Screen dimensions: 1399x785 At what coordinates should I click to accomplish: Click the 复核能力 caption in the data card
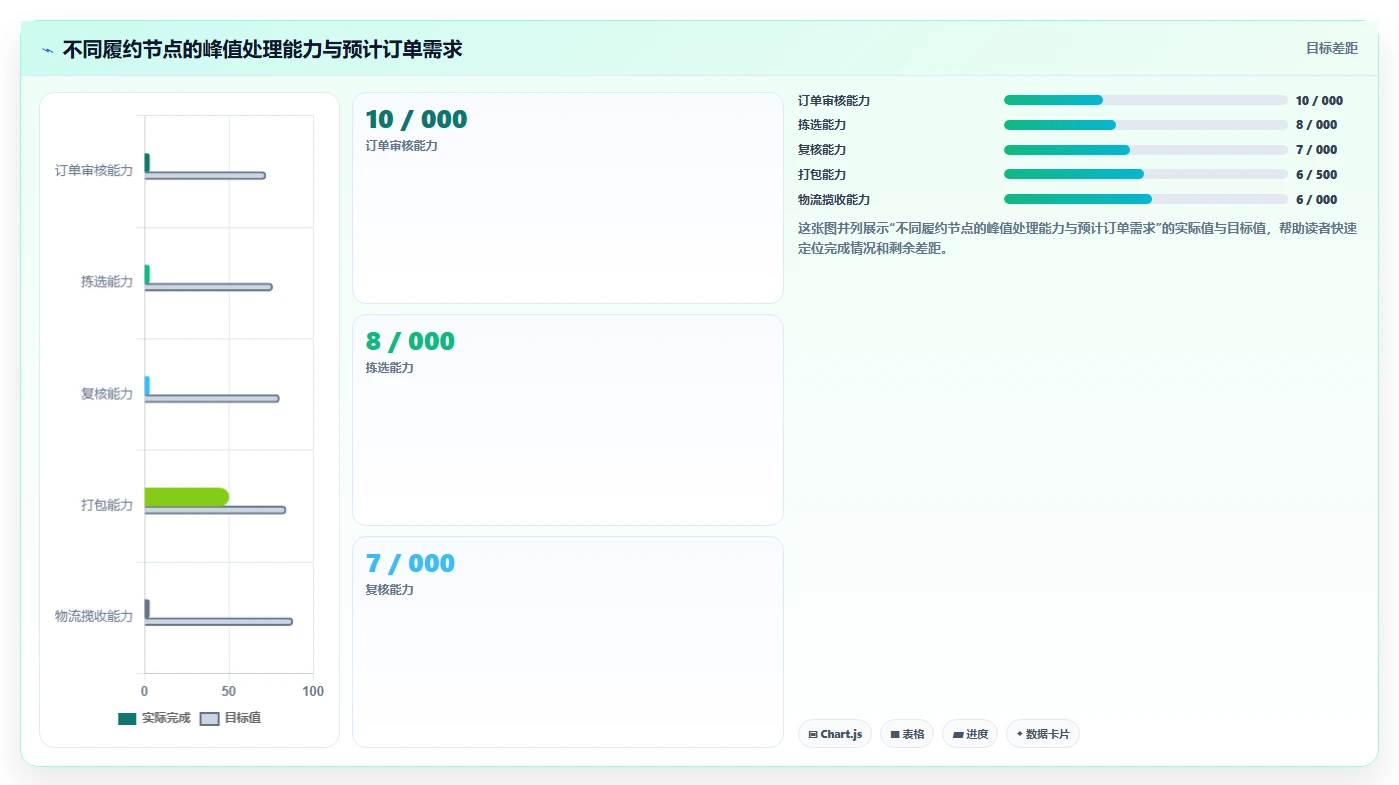390,590
